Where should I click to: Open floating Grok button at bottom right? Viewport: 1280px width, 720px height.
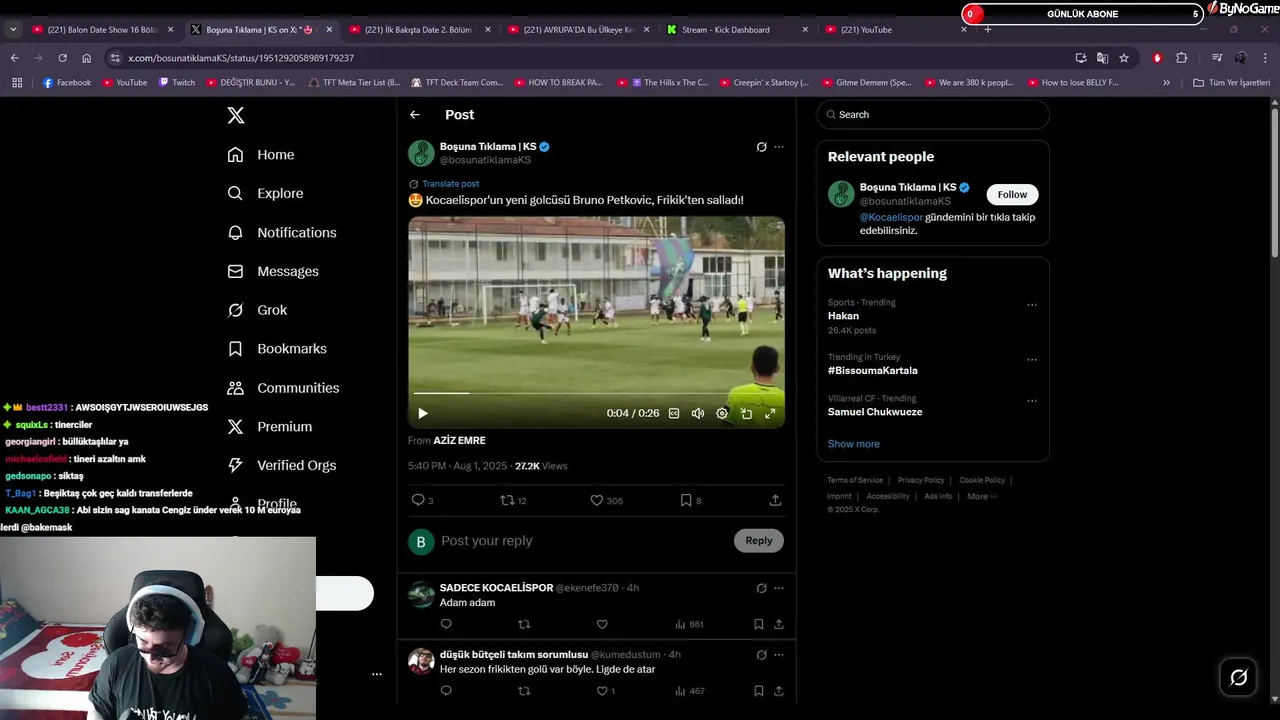click(x=1239, y=678)
